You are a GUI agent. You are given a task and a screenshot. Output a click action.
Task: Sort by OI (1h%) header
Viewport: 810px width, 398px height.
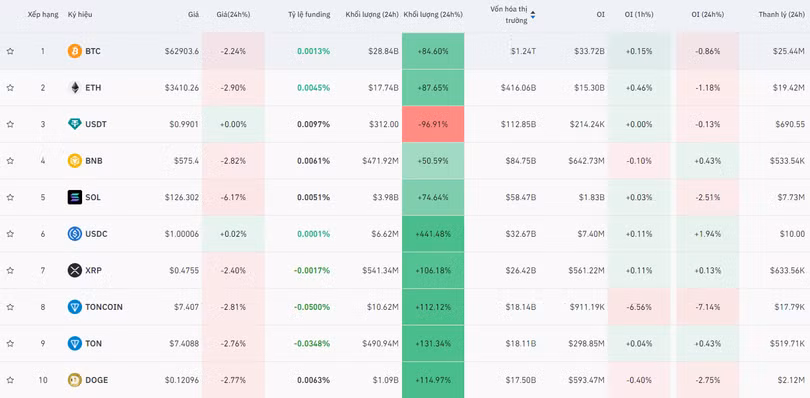pos(638,14)
